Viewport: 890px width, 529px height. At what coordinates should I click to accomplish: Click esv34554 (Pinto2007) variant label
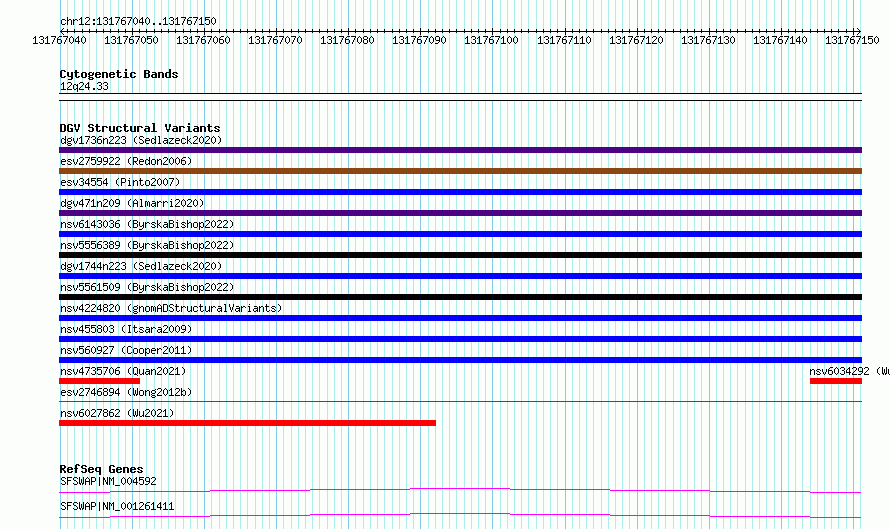click(120, 182)
